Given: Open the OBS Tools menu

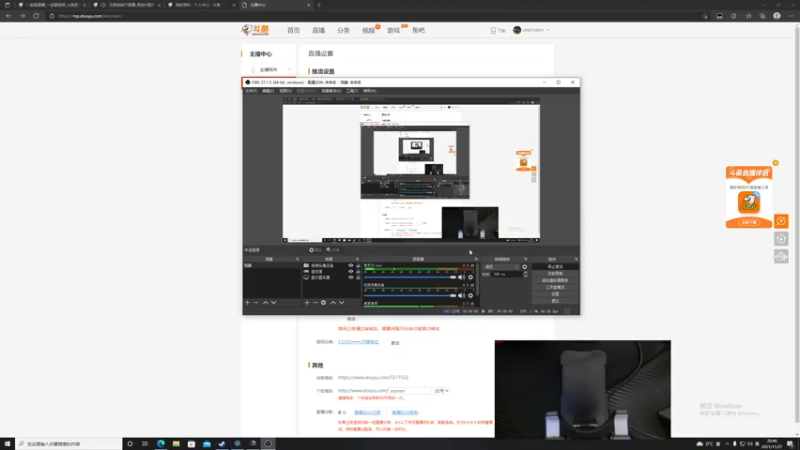Looking at the screenshot, I should (352, 91).
